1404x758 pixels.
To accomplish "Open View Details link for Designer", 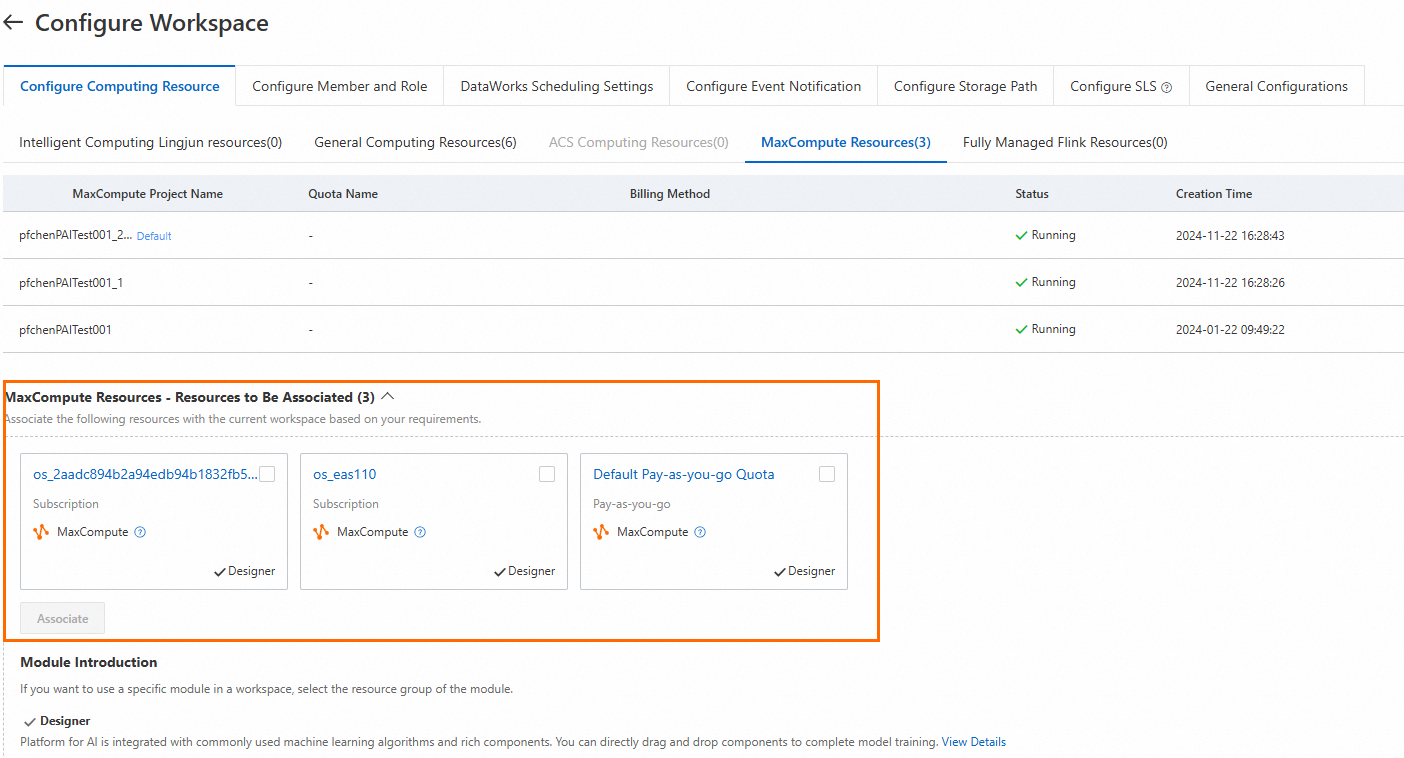I will click(973, 742).
